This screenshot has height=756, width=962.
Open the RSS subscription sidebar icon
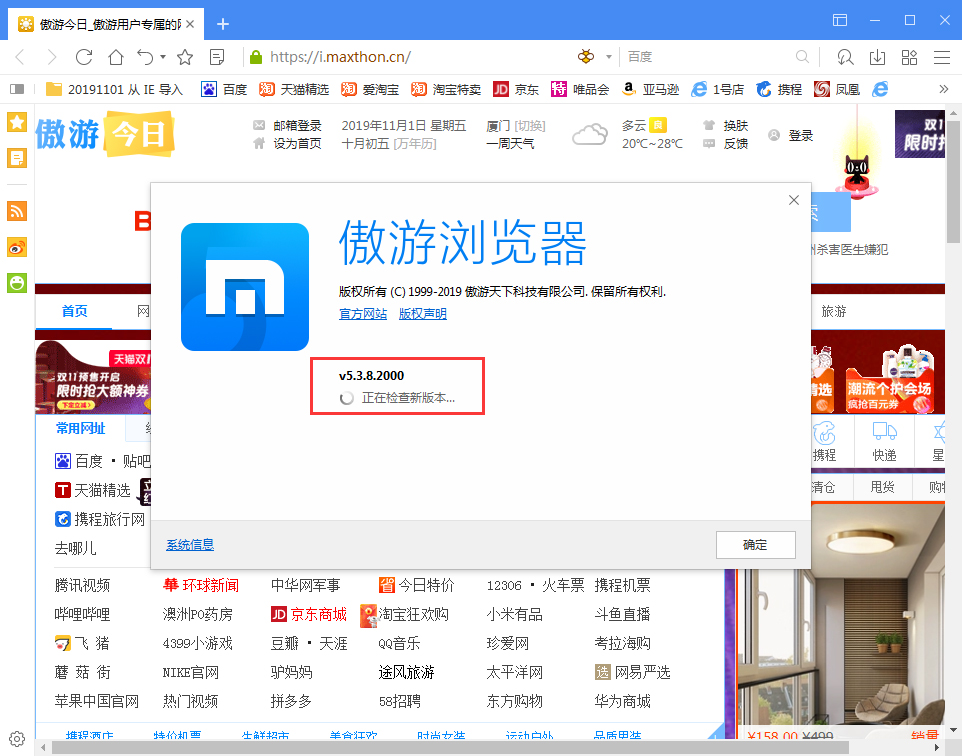pyautogui.click(x=16, y=211)
